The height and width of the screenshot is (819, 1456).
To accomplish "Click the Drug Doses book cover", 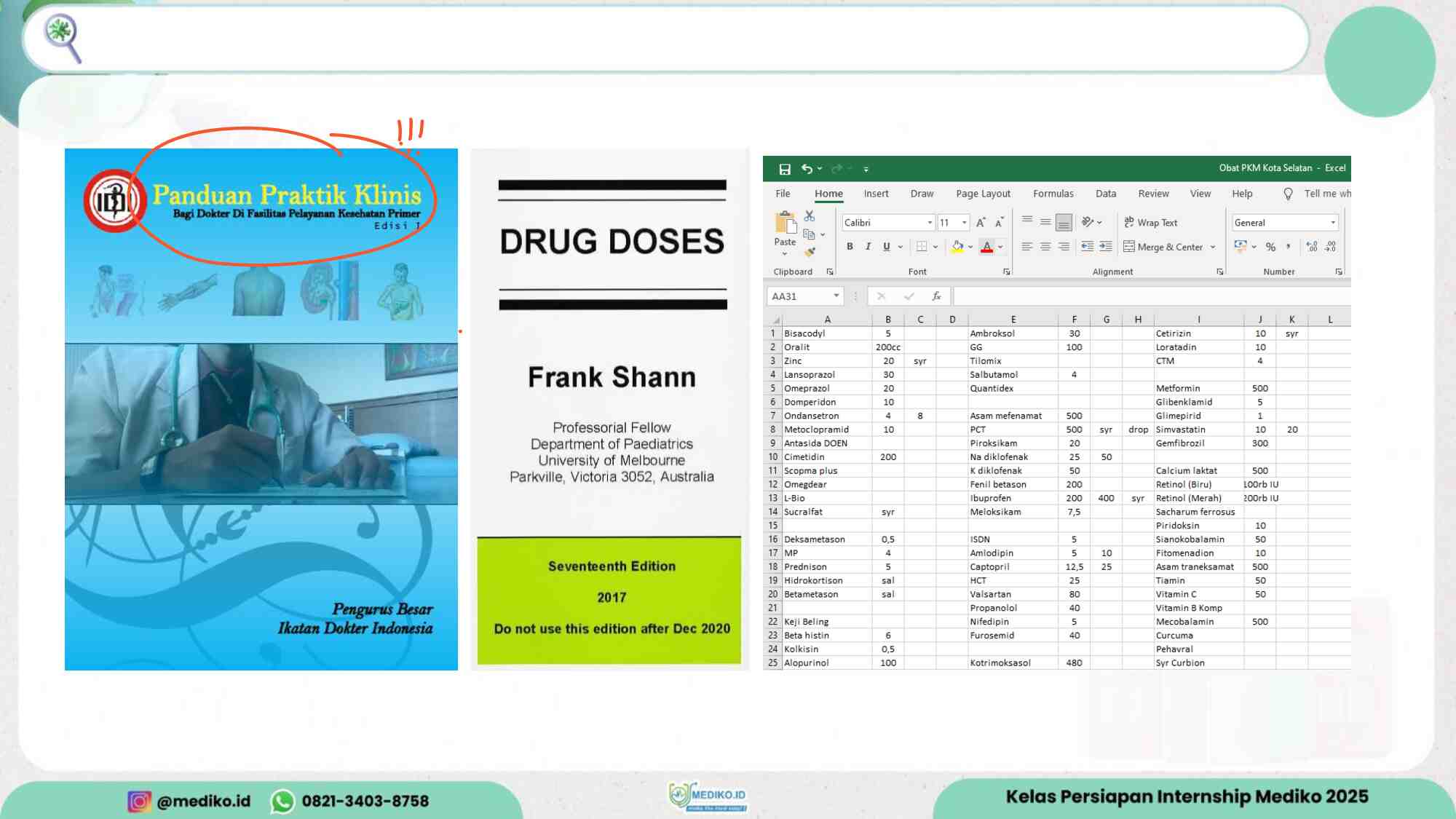I will (610, 410).
